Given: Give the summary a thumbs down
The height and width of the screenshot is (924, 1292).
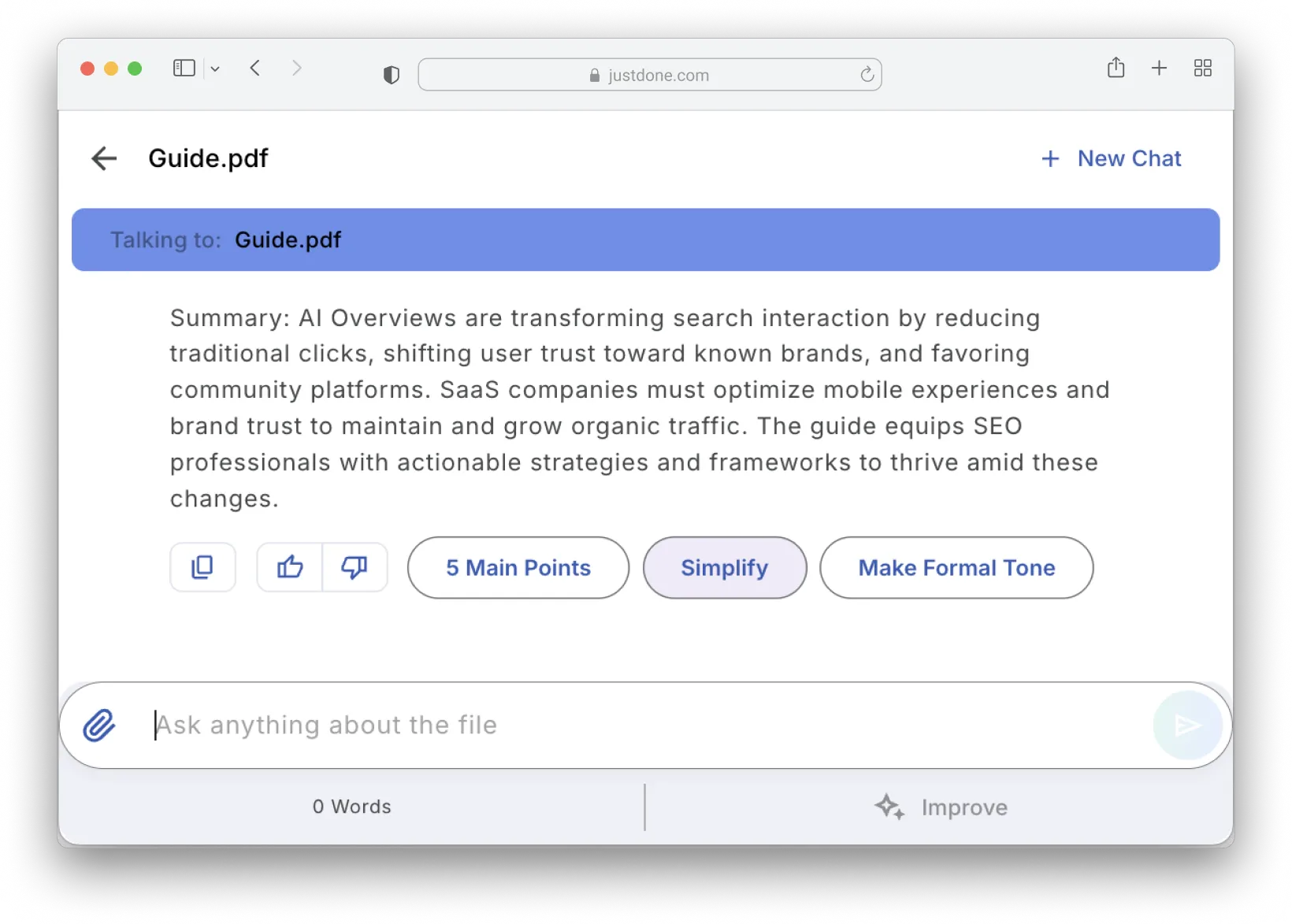Looking at the screenshot, I should coord(355,567).
